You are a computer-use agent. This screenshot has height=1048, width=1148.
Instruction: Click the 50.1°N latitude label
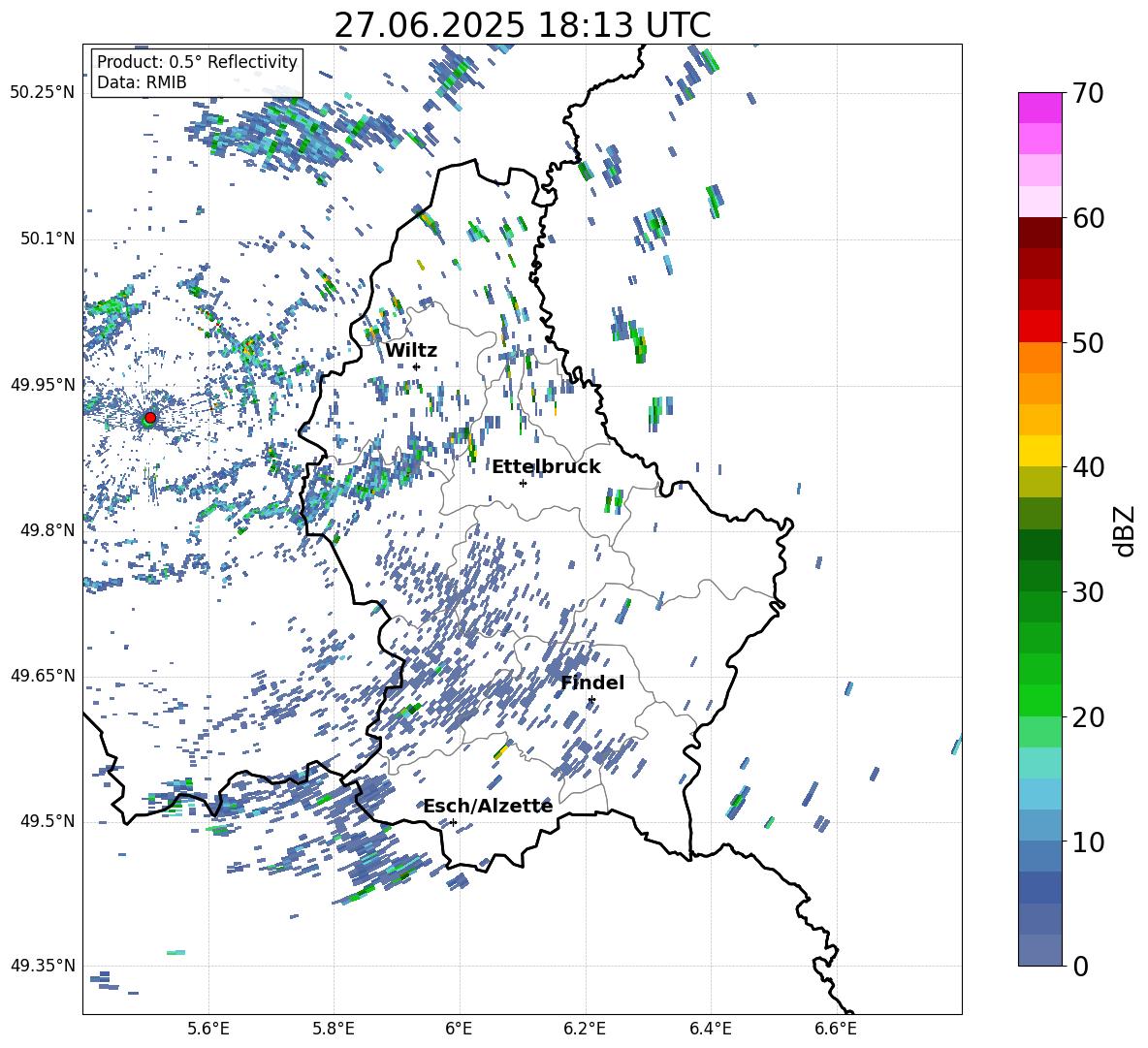click(x=48, y=239)
